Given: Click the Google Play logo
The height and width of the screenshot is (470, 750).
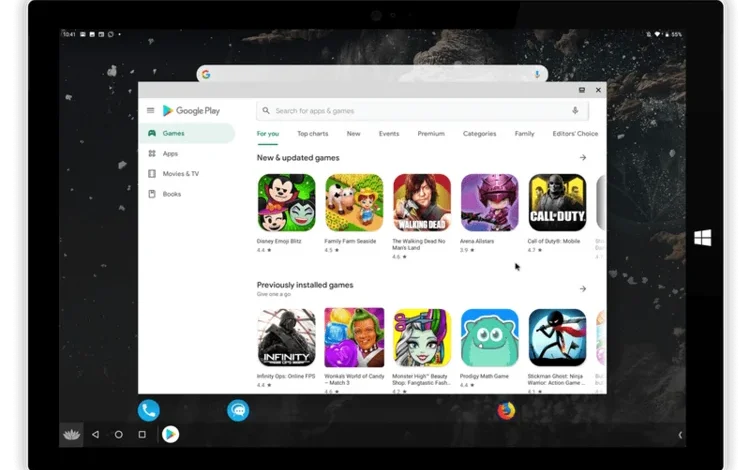Looking at the screenshot, I should [191, 110].
